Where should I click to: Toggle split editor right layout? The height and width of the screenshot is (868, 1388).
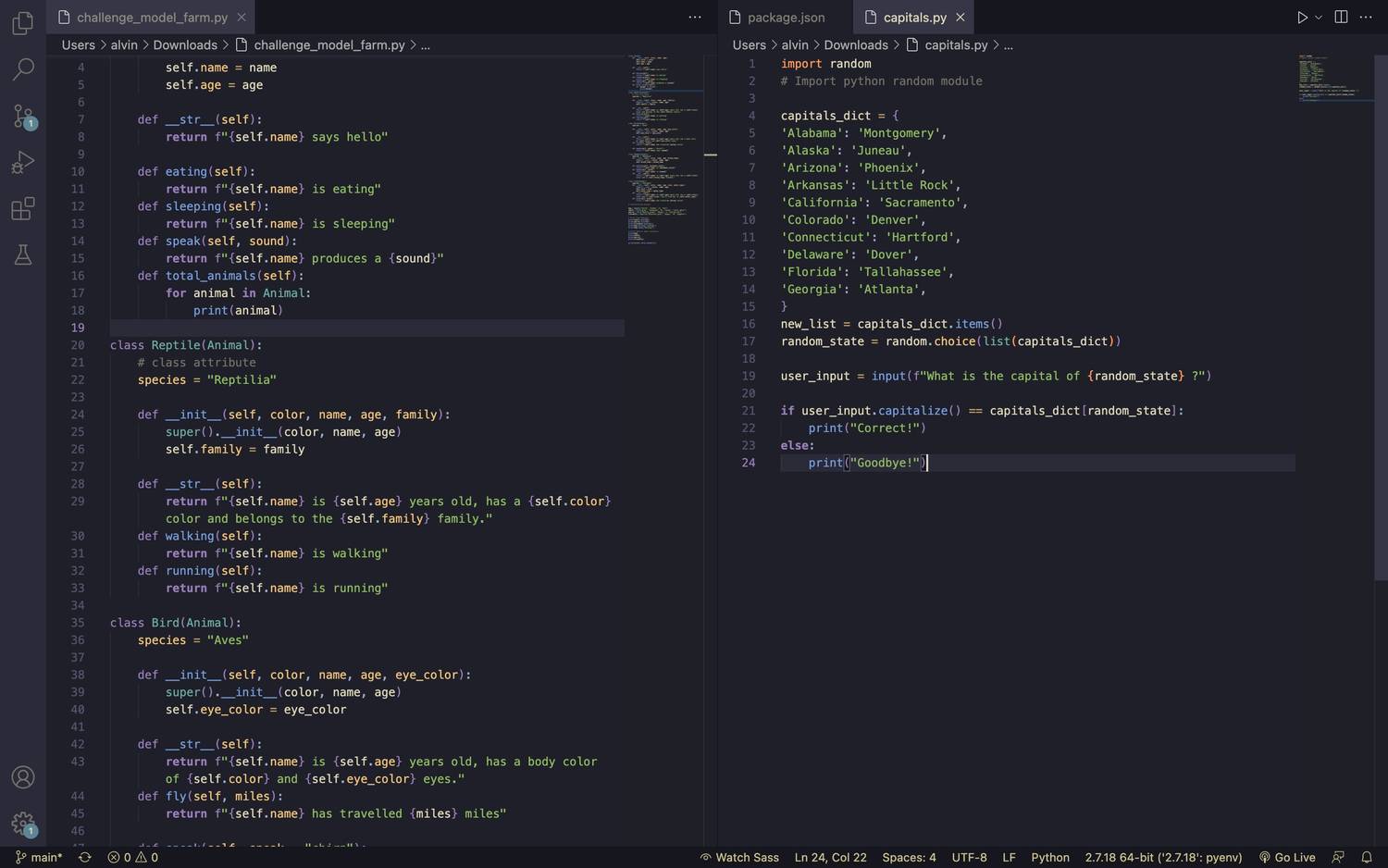1341,18
